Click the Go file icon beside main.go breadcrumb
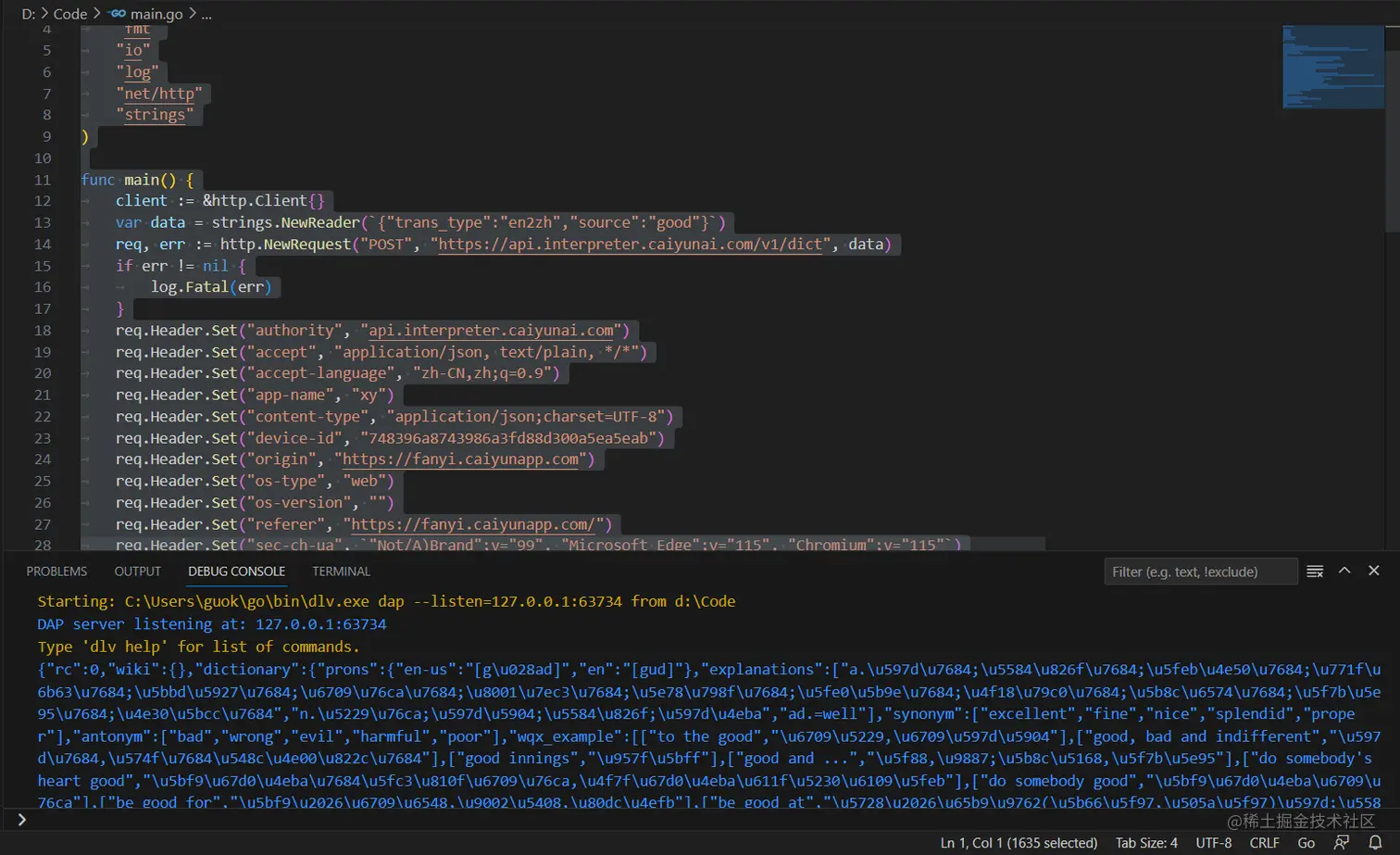The height and width of the screenshot is (855, 1400). pos(118,14)
